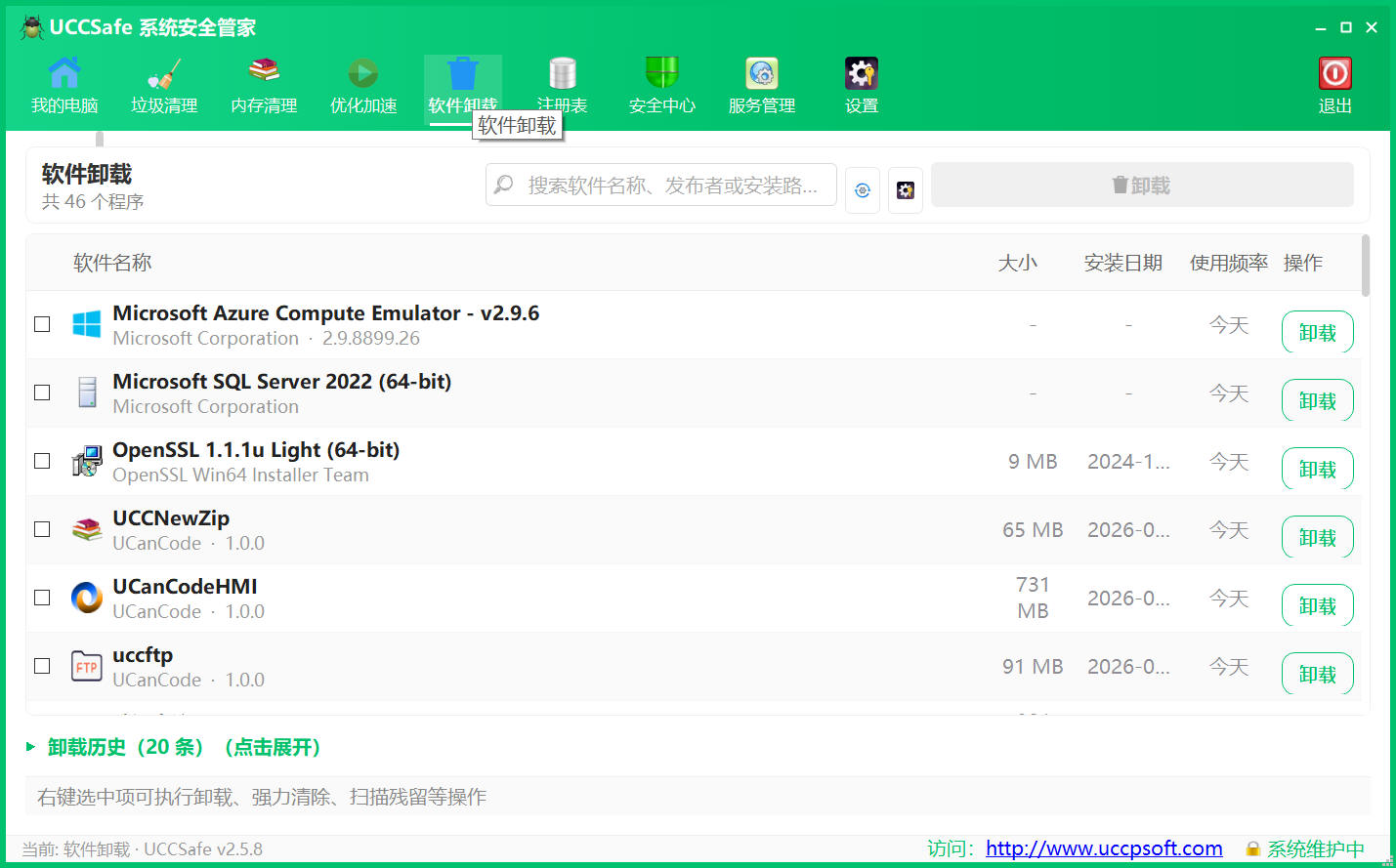The height and width of the screenshot is (868, 1396).
Task: Click the installer icon of OpenSSL 1.1.1u Light
Action: pos(87,461)
